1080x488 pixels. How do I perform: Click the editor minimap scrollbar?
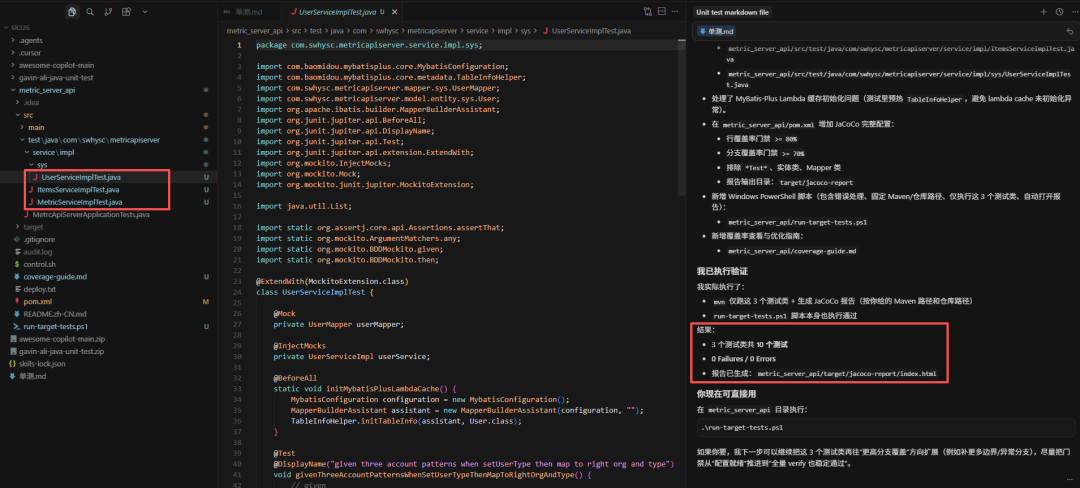681,117
